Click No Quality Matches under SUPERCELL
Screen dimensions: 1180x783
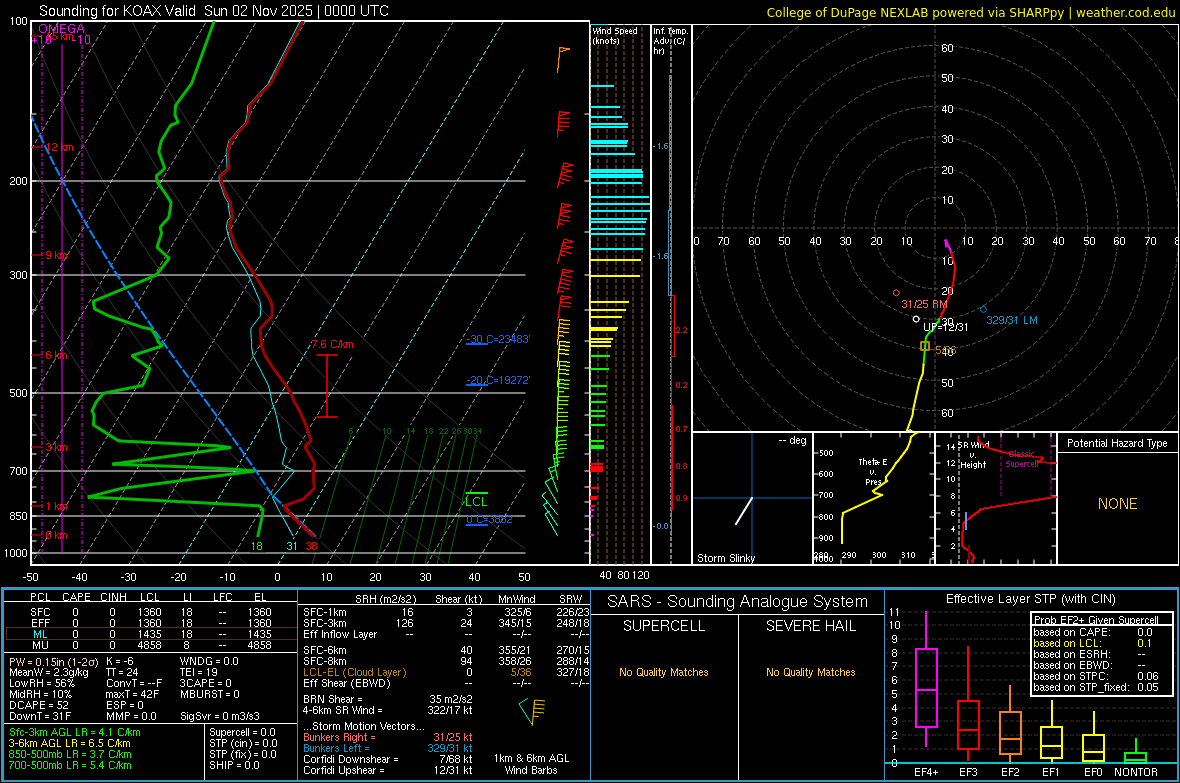pos(664,672)
